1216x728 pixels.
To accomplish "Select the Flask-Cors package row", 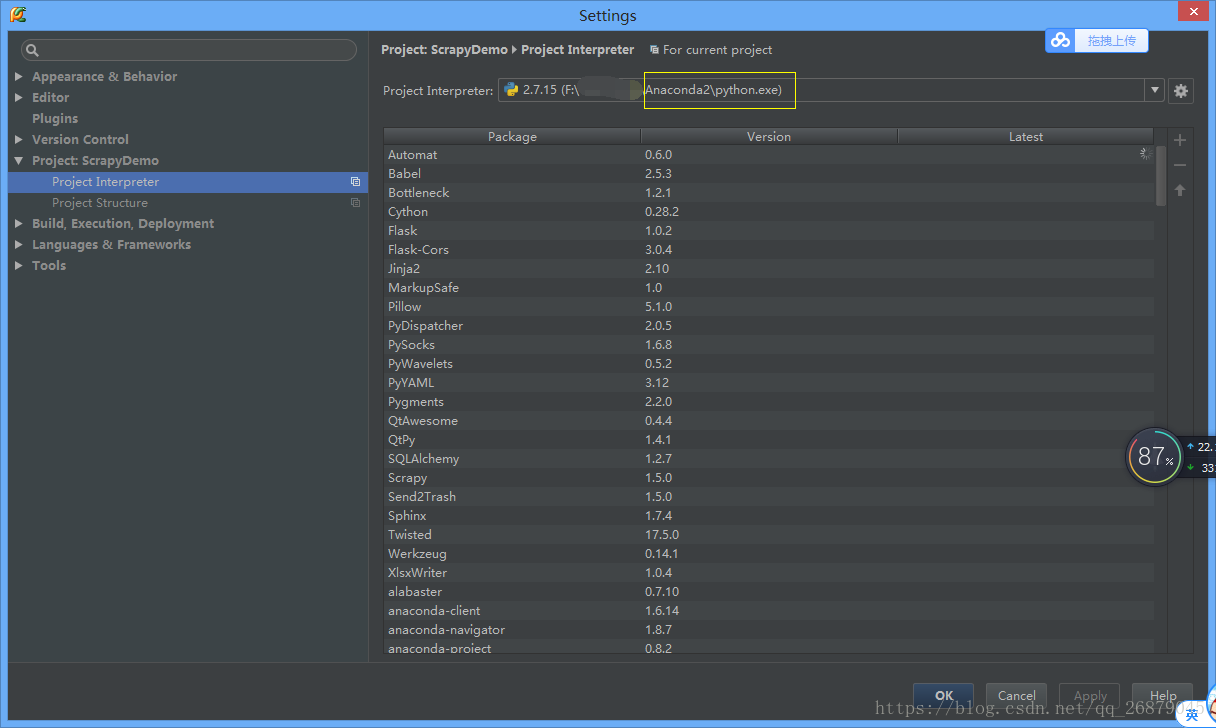I will tap(768, 250).
